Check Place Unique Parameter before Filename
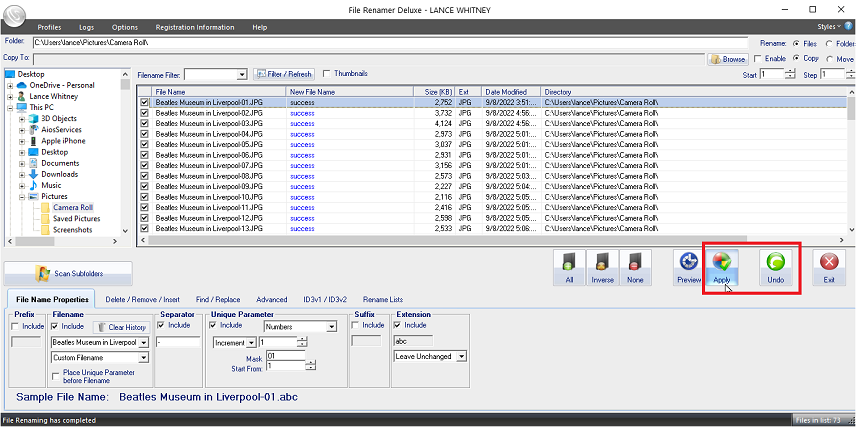Viewport: 856px width, 427px height. coord(56,376)
